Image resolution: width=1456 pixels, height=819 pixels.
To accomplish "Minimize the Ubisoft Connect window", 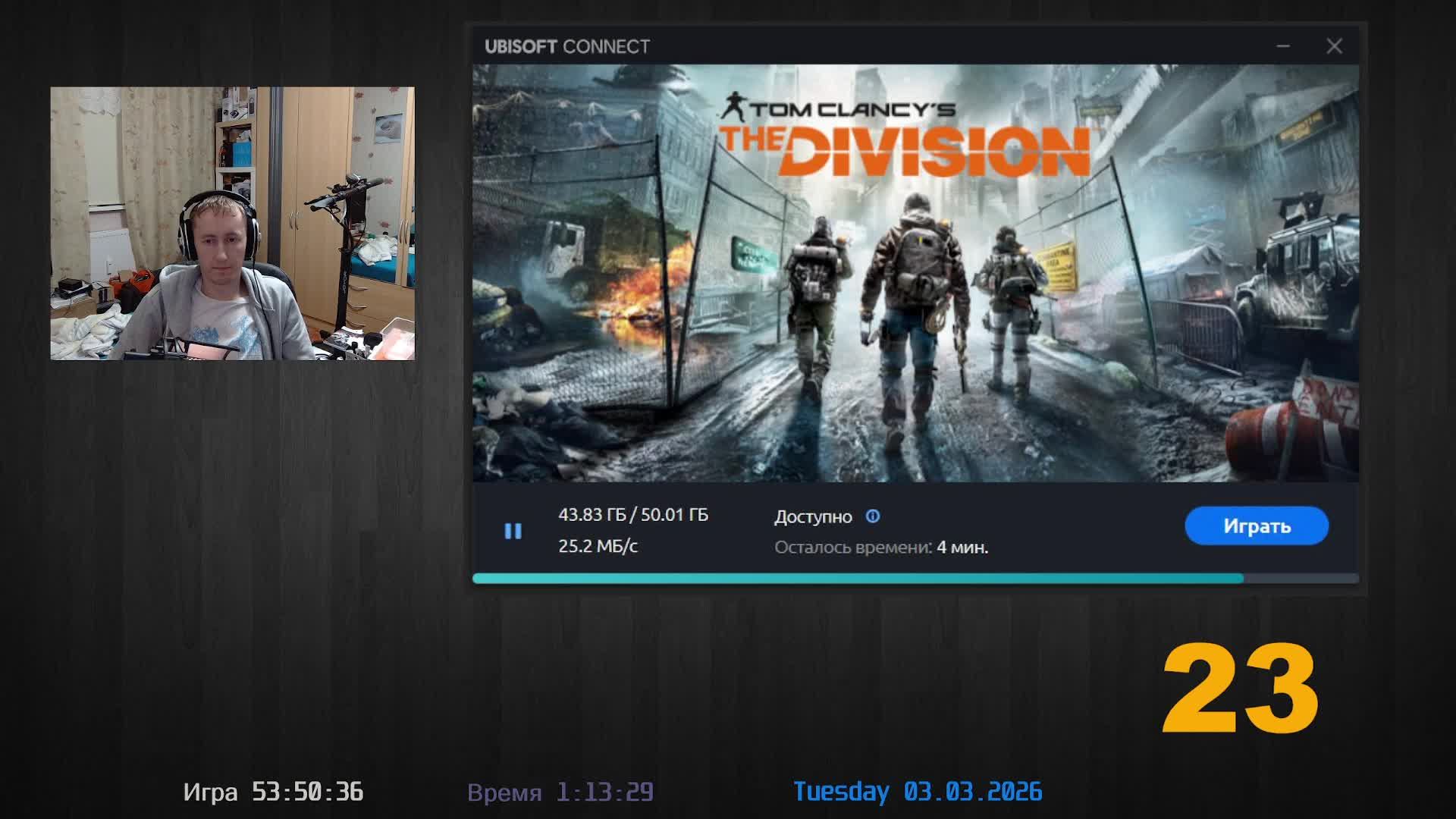I will (x=1283, y=46).
